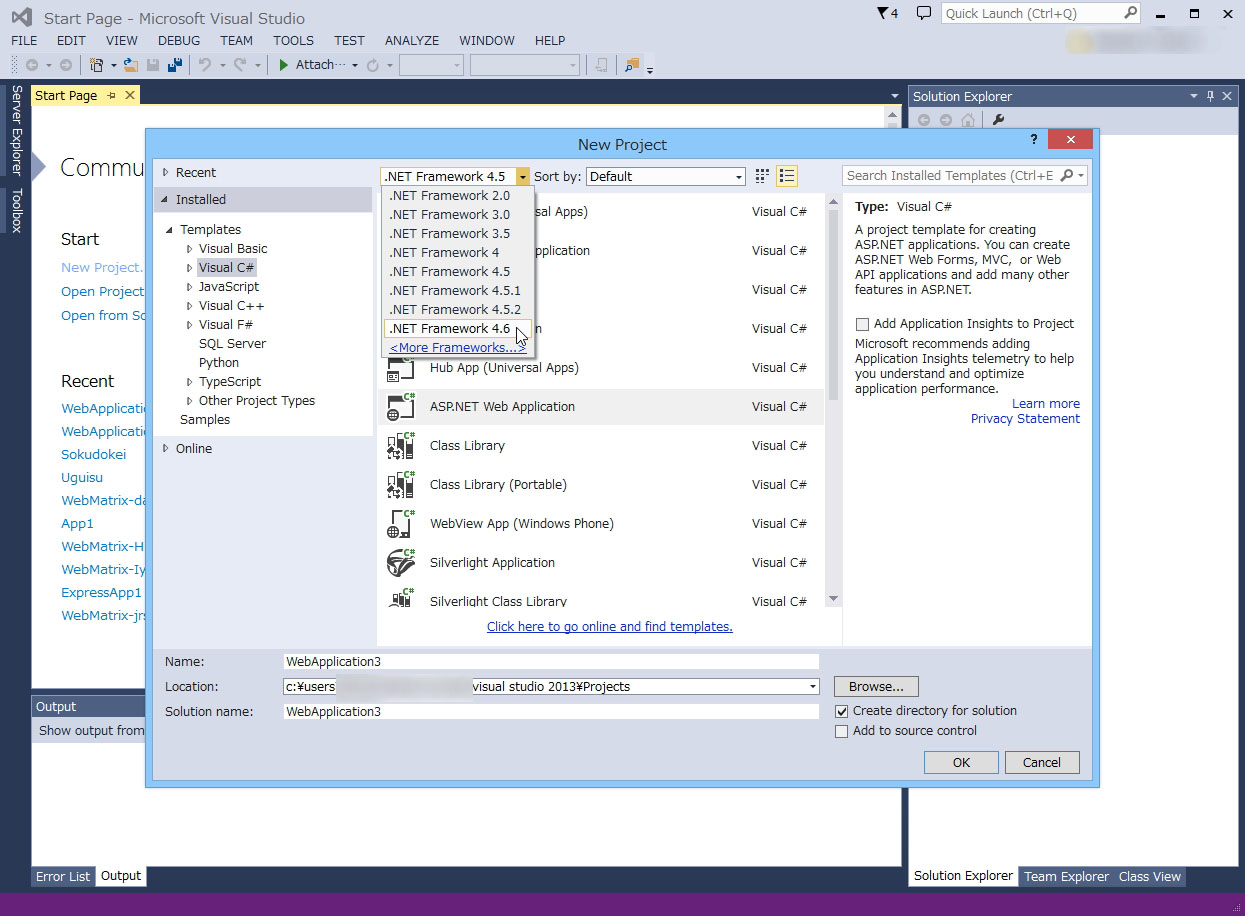Click the Find in Files toolbar icon
Viewport: 1245px width, 916px height.
coord(631,65)
